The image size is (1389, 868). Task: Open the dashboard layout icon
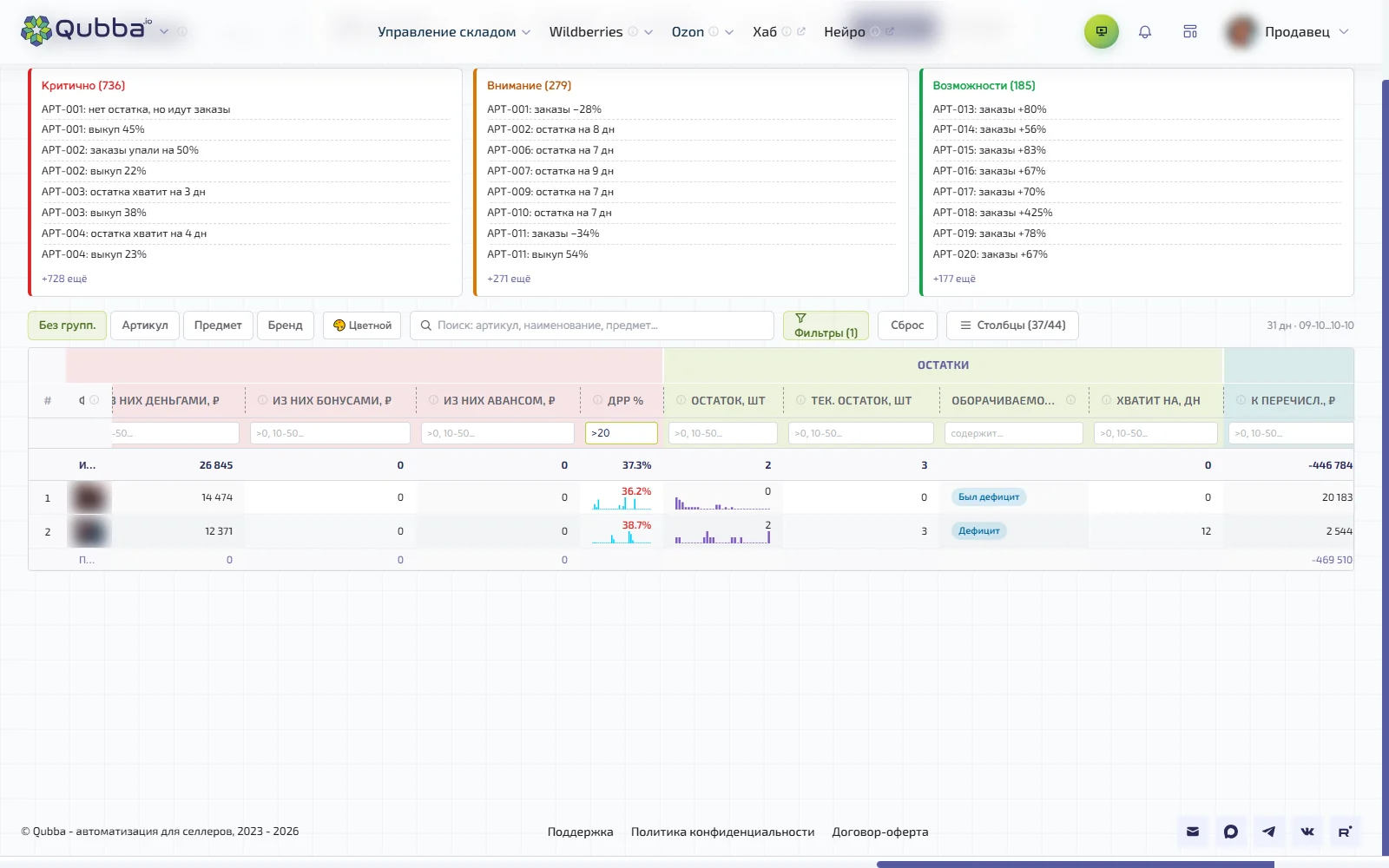point(1190,31)
